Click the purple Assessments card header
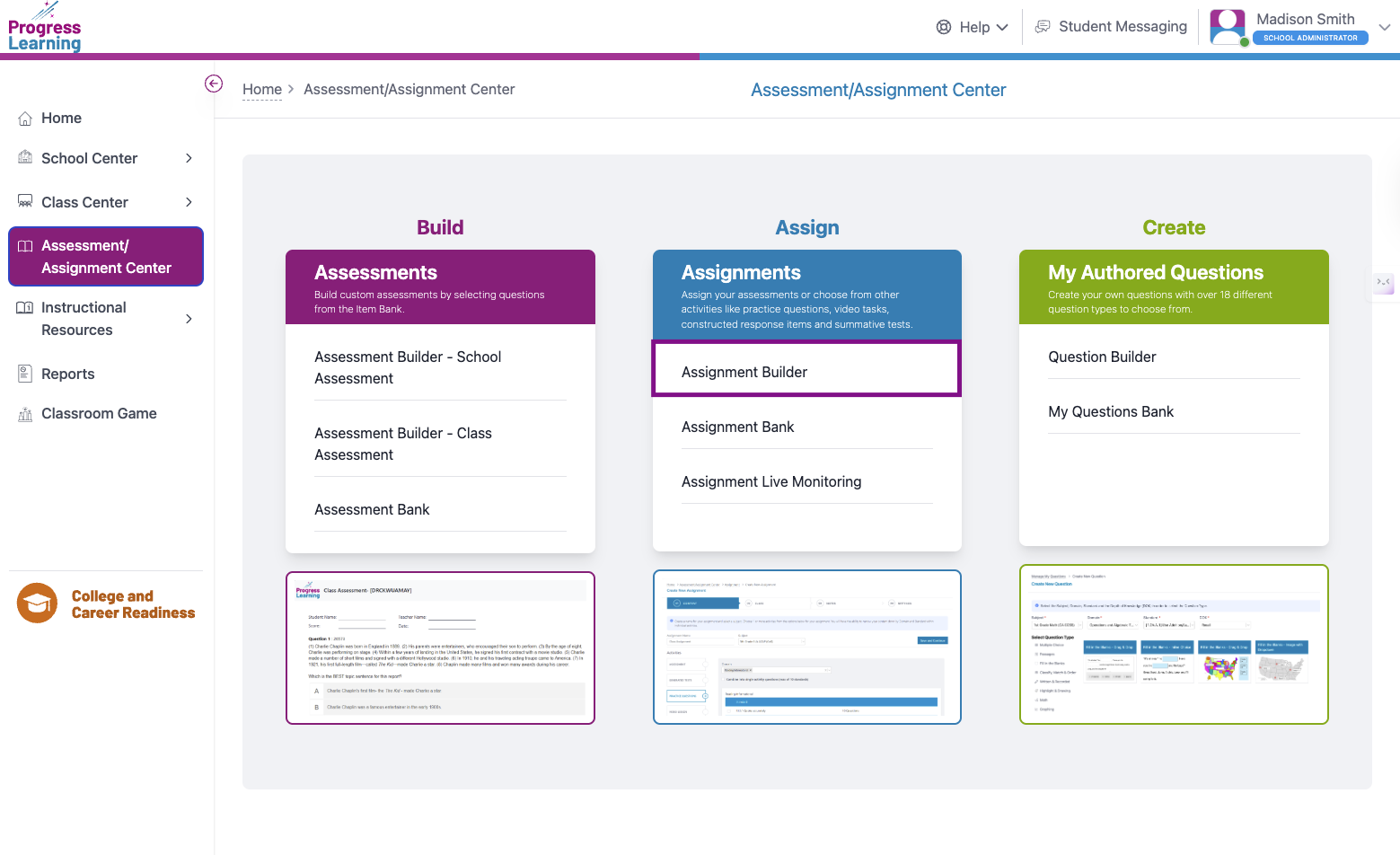The width and height of the screenshot is (1400, 855). point(440,287)
